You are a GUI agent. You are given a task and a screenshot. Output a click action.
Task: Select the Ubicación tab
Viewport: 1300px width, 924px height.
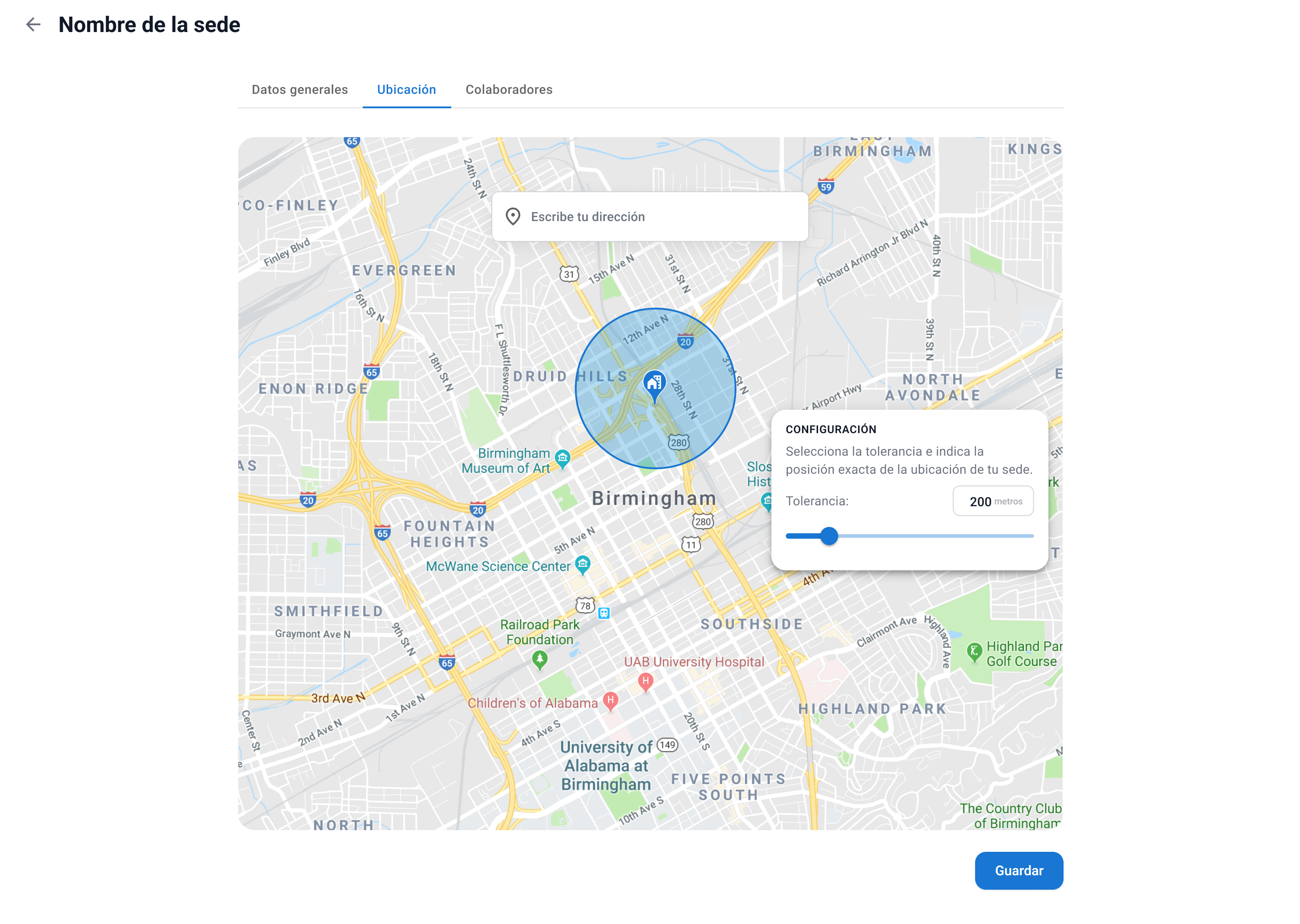pyautogui.click(x=406, y=89)
